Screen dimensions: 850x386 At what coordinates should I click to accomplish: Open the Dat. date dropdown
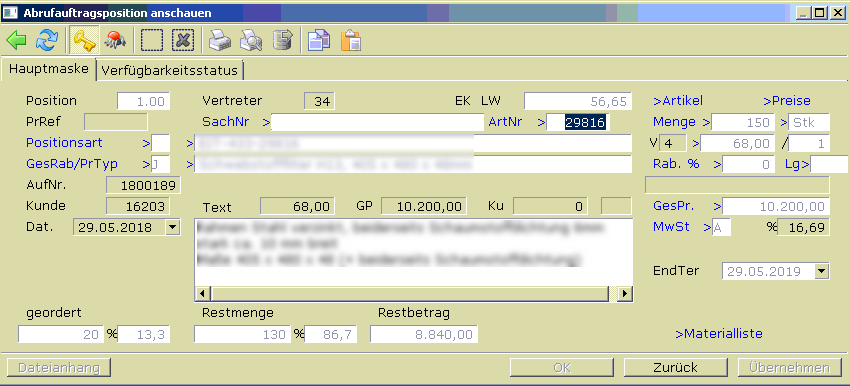point(172,227)
